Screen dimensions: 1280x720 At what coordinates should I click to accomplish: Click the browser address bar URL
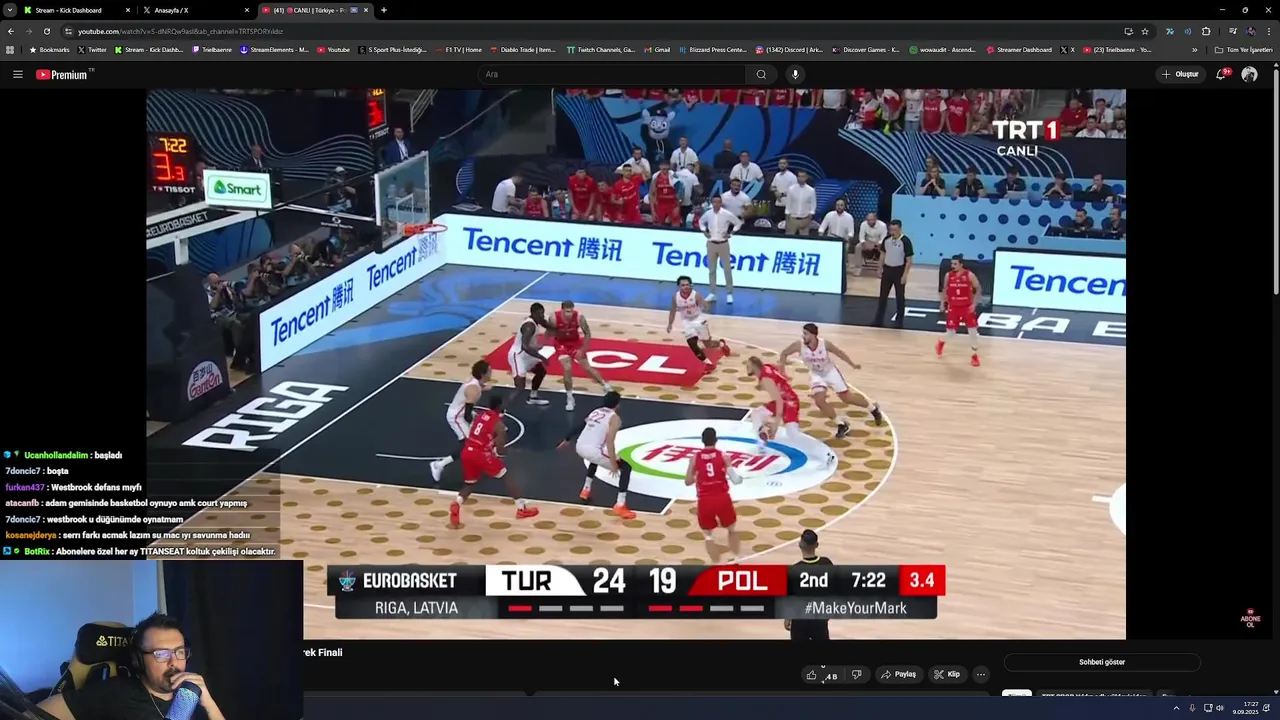coord(180,31)
